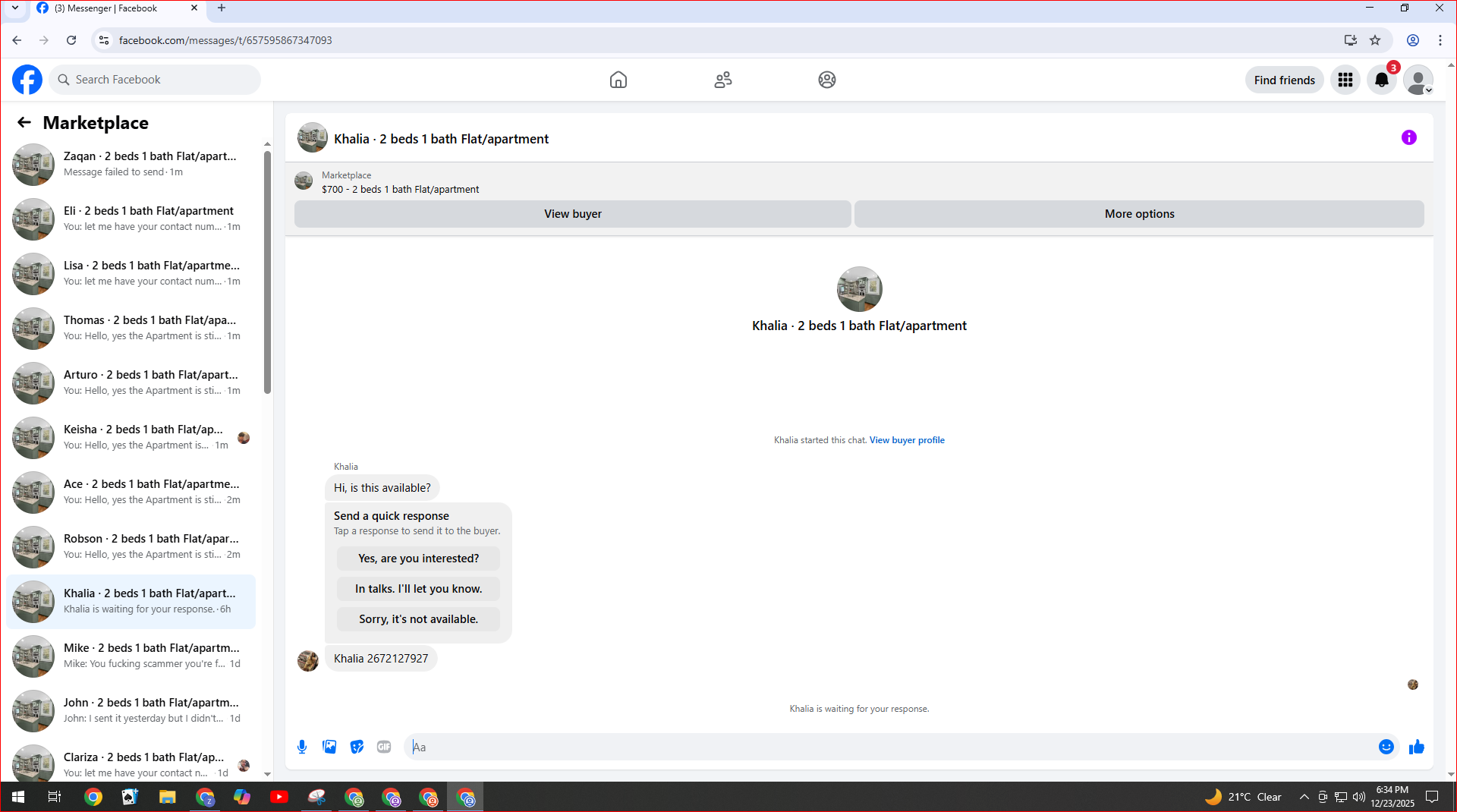Click Khalia's avatar beside phone number message
This screenshot has width=1457, height=812.
click(308, 660)
